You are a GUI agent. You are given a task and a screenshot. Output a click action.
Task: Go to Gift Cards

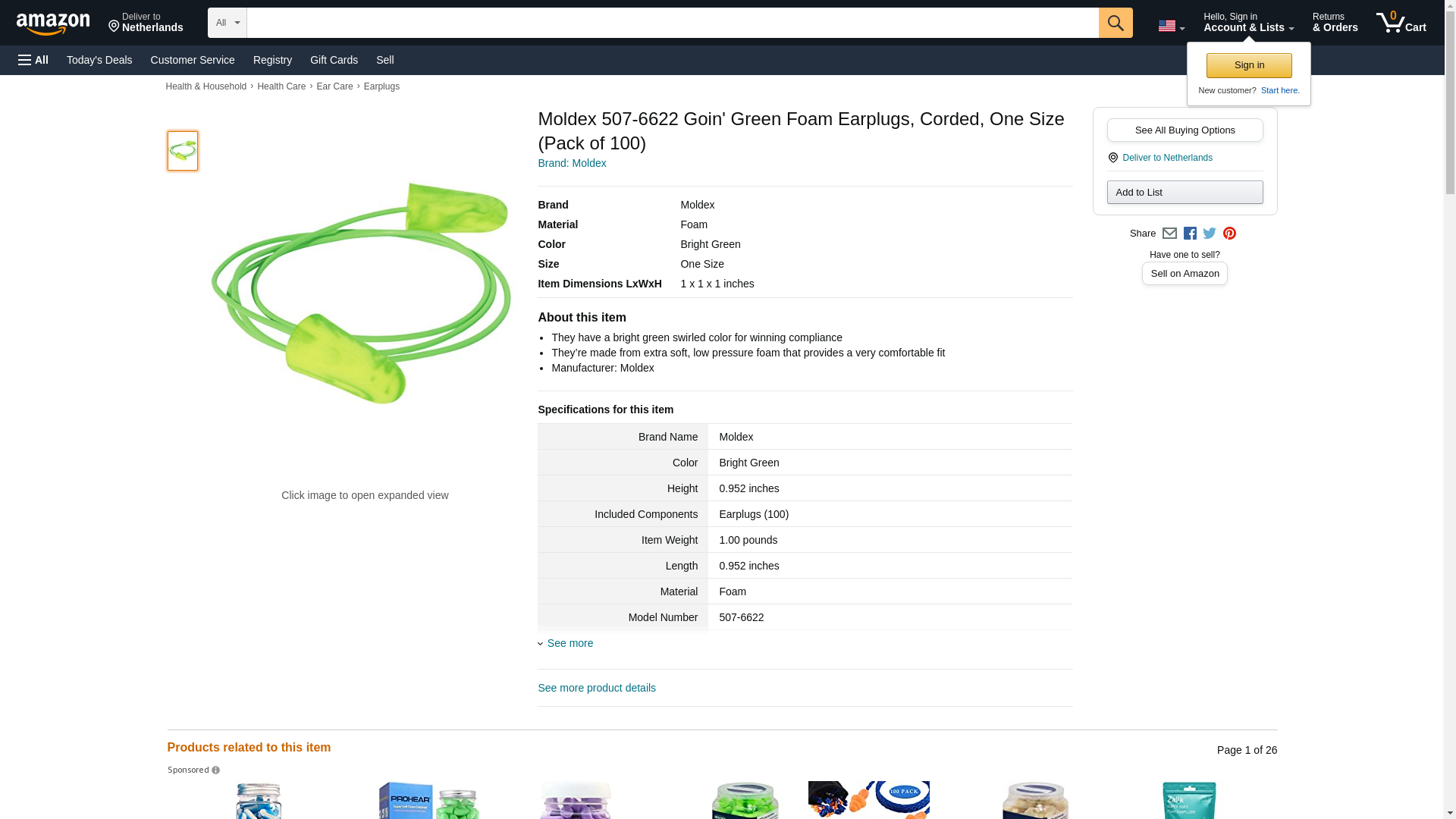click(x=334, y=60)
